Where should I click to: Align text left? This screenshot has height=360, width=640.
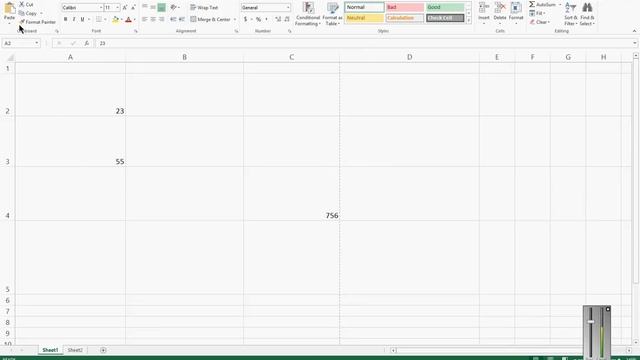(145, 19)
